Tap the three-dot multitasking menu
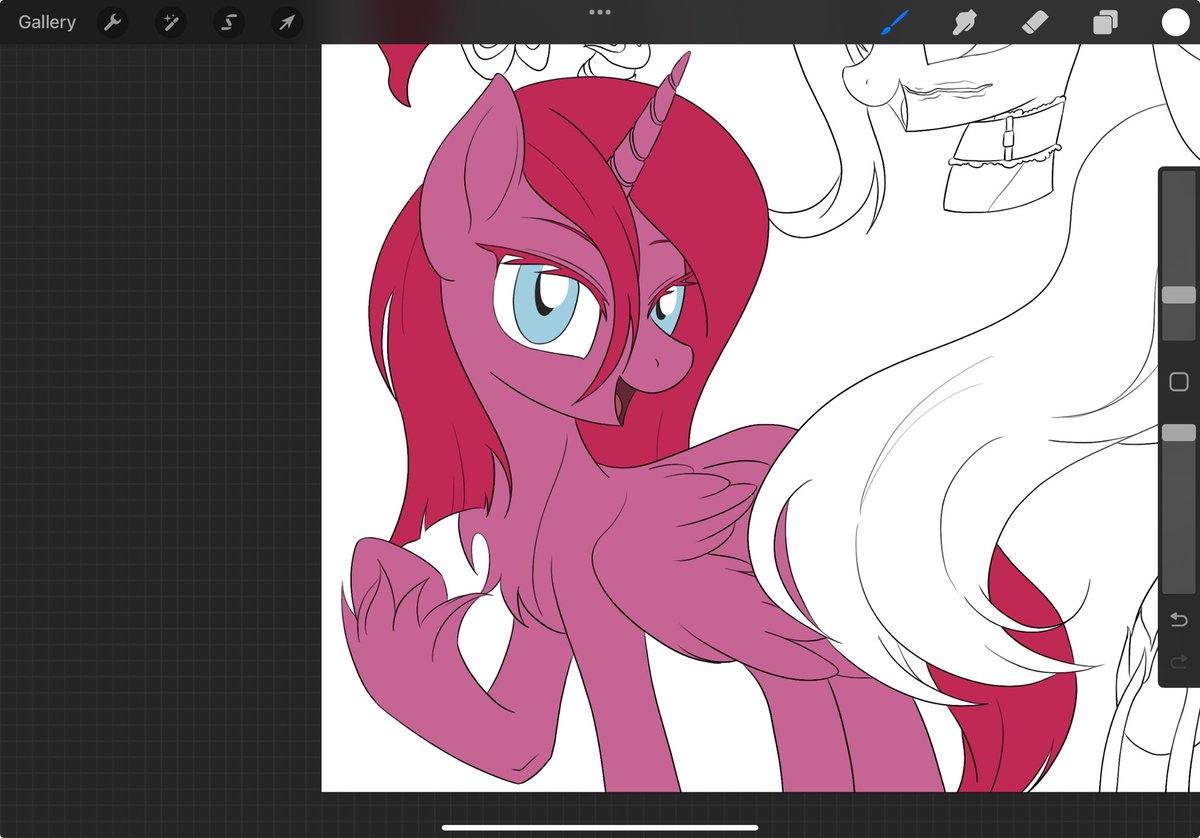This screenshot has height=838, width=1200. pyautogui.click(x=600, y=12)
